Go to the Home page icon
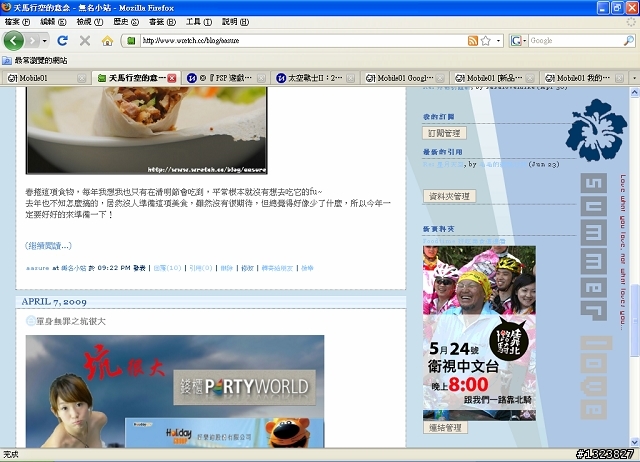The image size is (640, 462). tap(107, 40)
